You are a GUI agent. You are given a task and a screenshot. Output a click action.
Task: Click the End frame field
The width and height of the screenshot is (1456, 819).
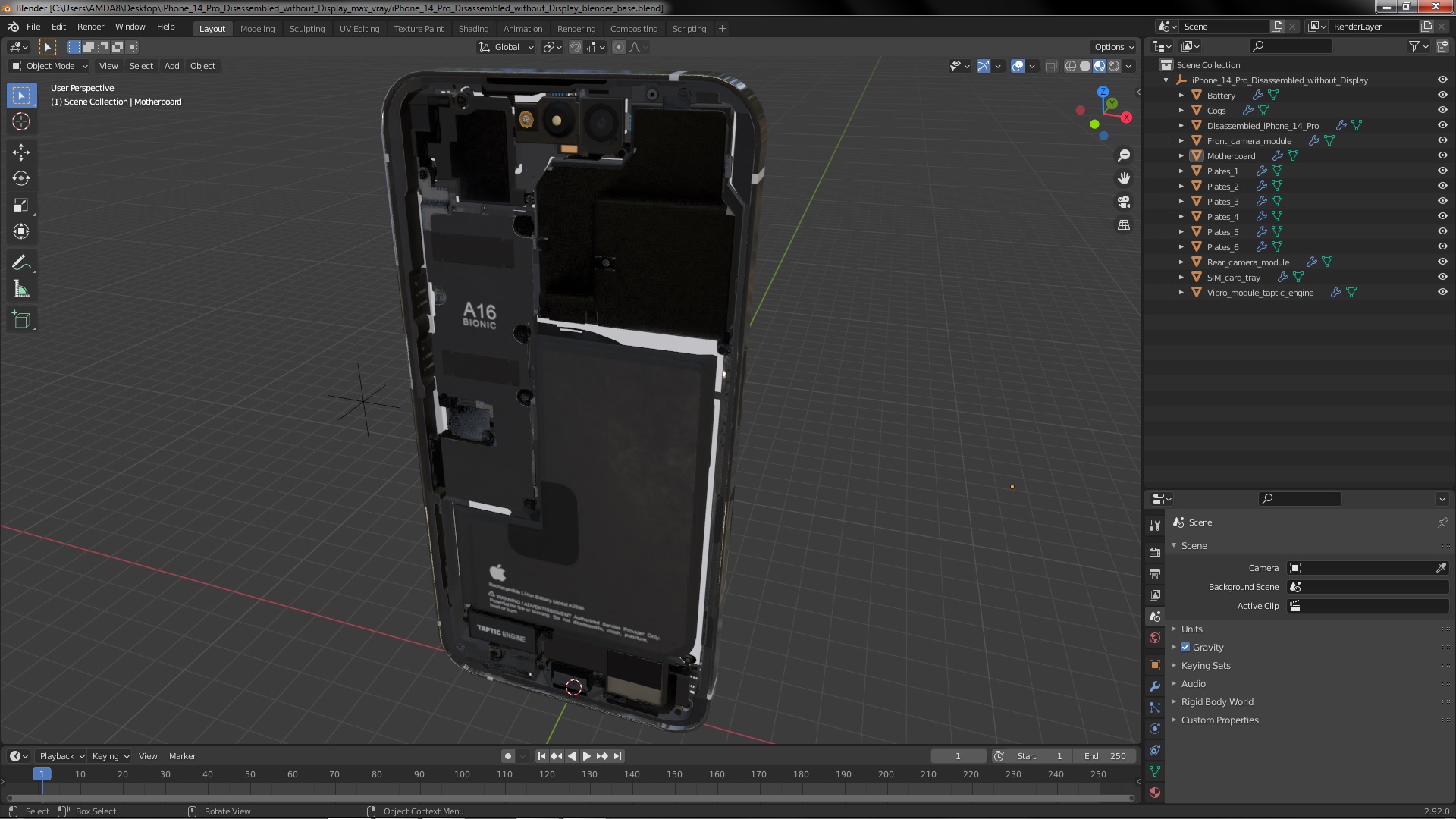1105,756
